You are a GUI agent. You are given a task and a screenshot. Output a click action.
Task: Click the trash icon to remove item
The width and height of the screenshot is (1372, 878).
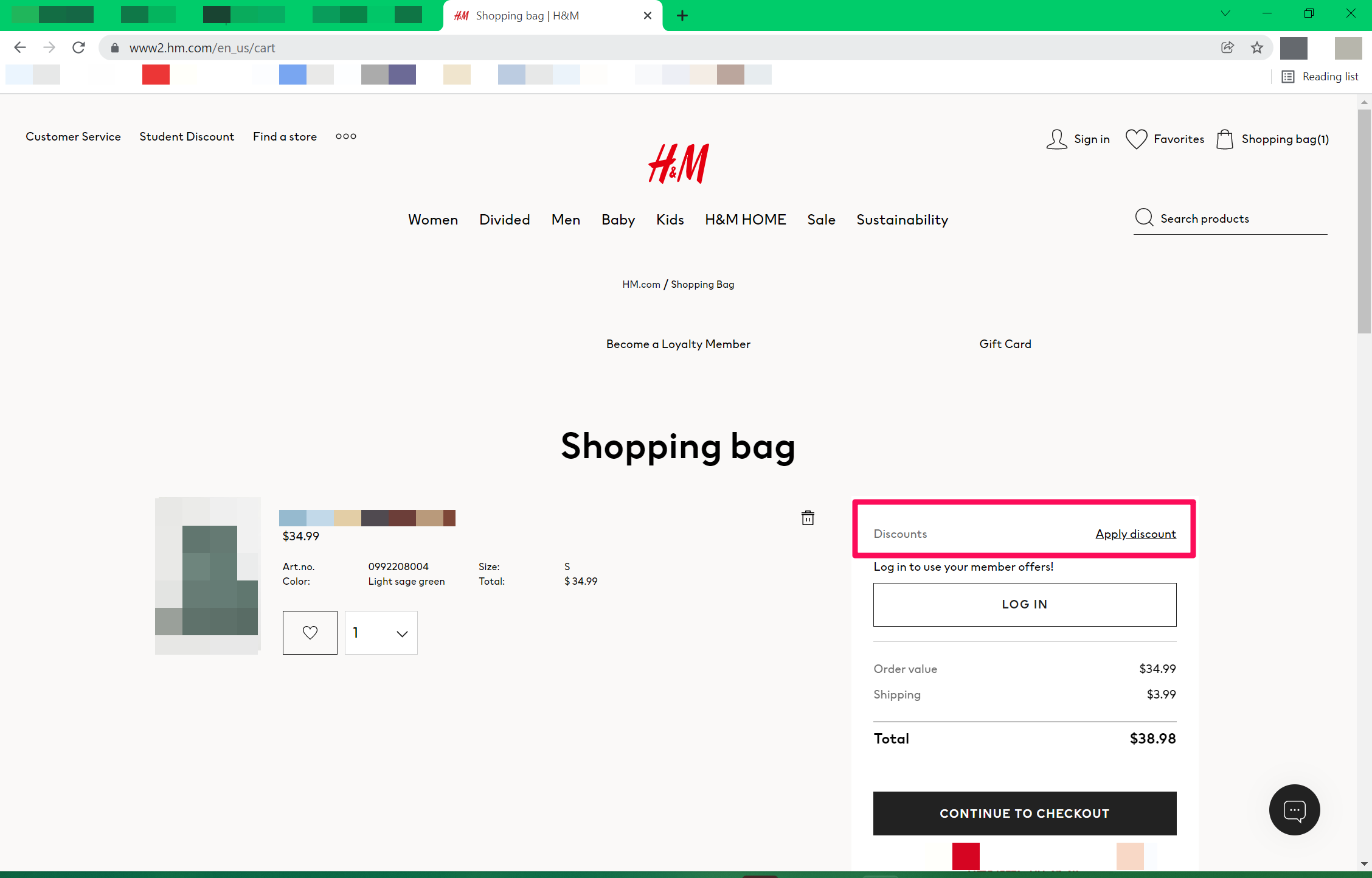pyautogui.click(x=808, y=518)
